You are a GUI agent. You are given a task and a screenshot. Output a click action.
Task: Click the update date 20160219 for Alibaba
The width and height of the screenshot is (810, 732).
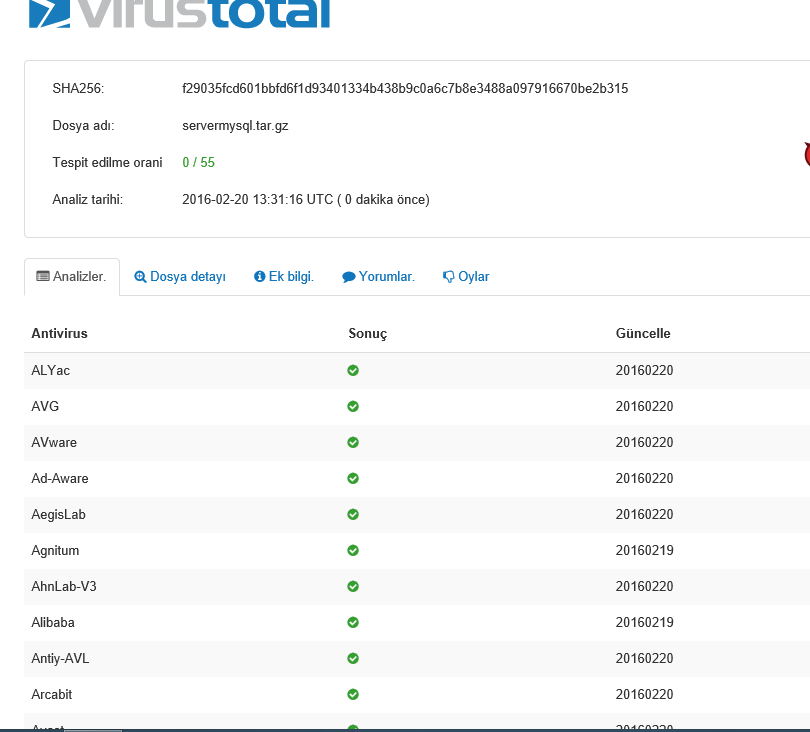pyautogui.click(x=644, y=622)
